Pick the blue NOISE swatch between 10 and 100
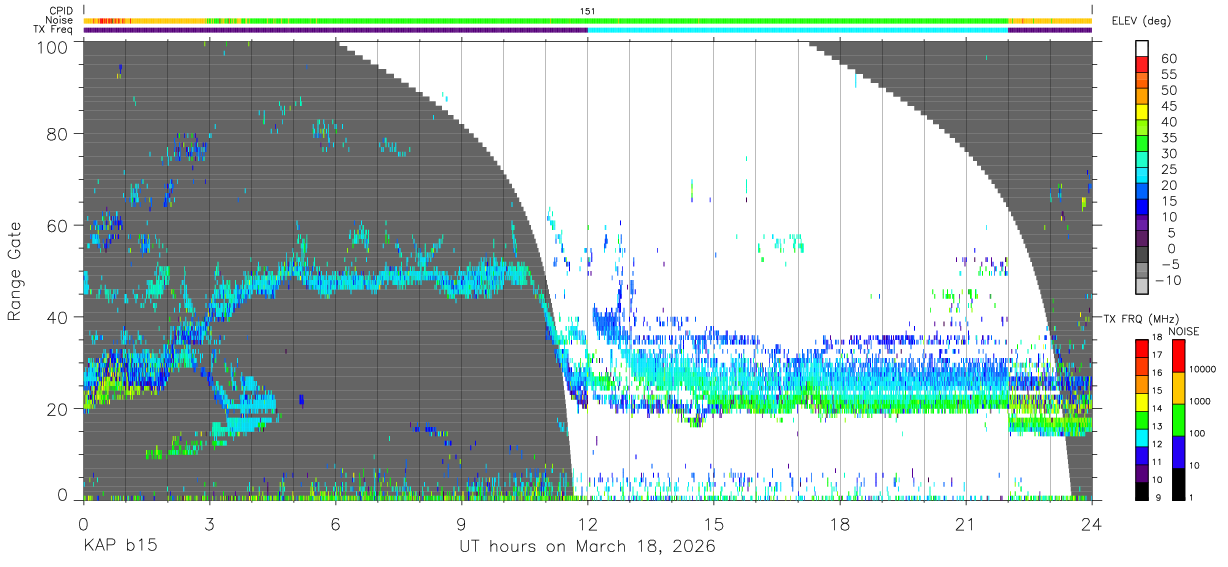The height and width of the screenshot is (567, 1228). coord(1180,451)
